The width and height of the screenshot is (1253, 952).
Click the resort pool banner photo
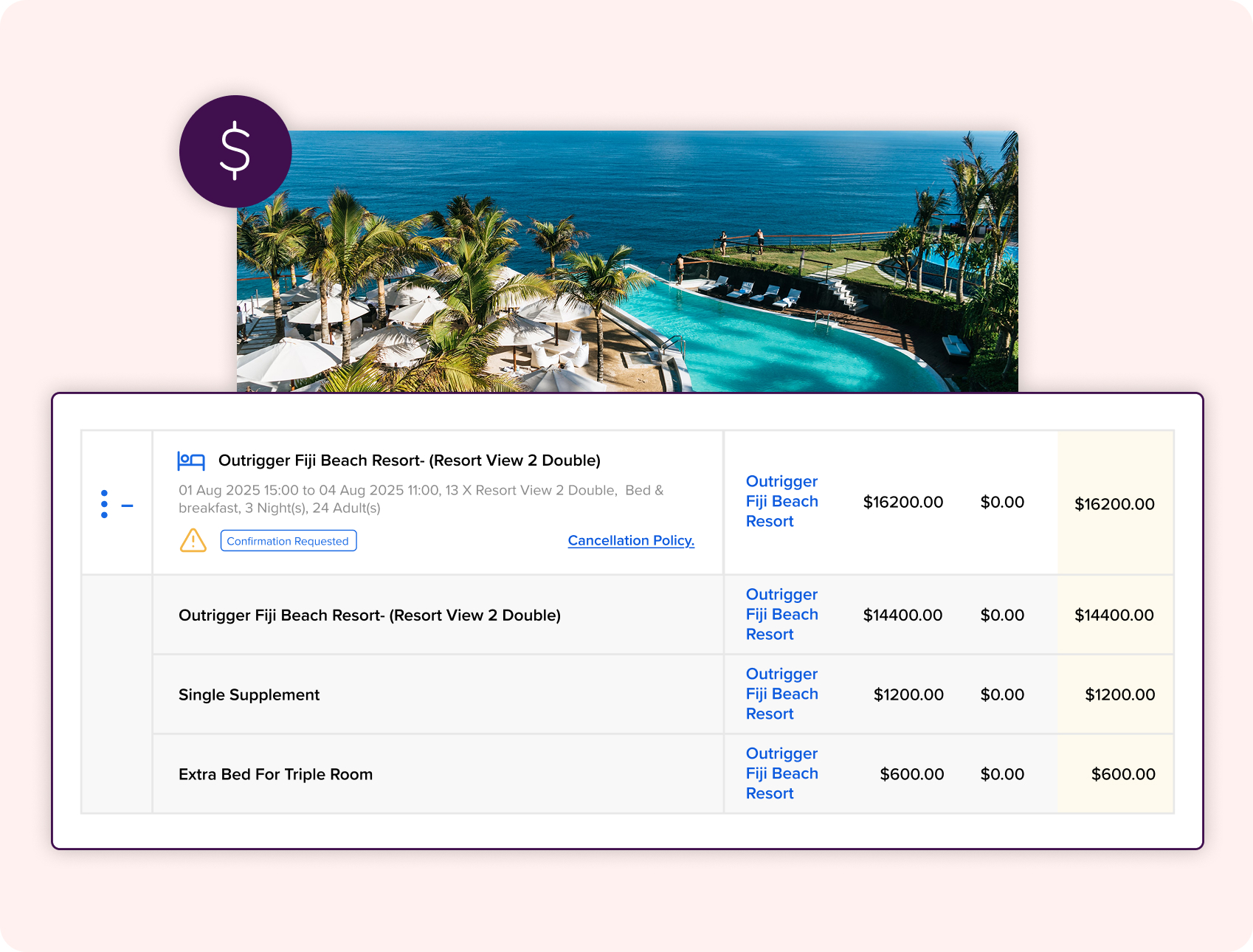[627, 261]
